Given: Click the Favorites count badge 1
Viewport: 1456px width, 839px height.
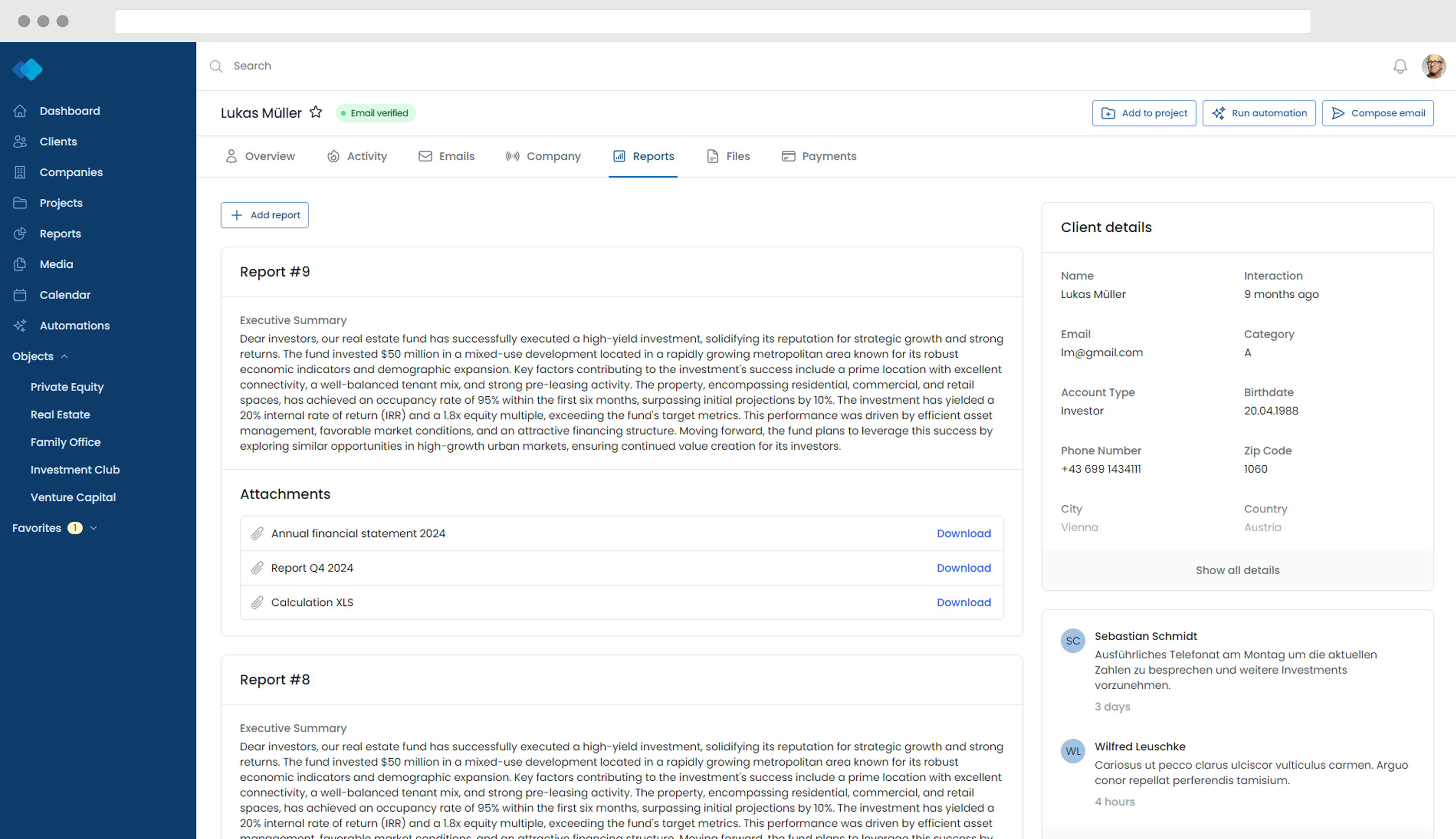Looking at the screenshot, I should [x=75, y=528].
